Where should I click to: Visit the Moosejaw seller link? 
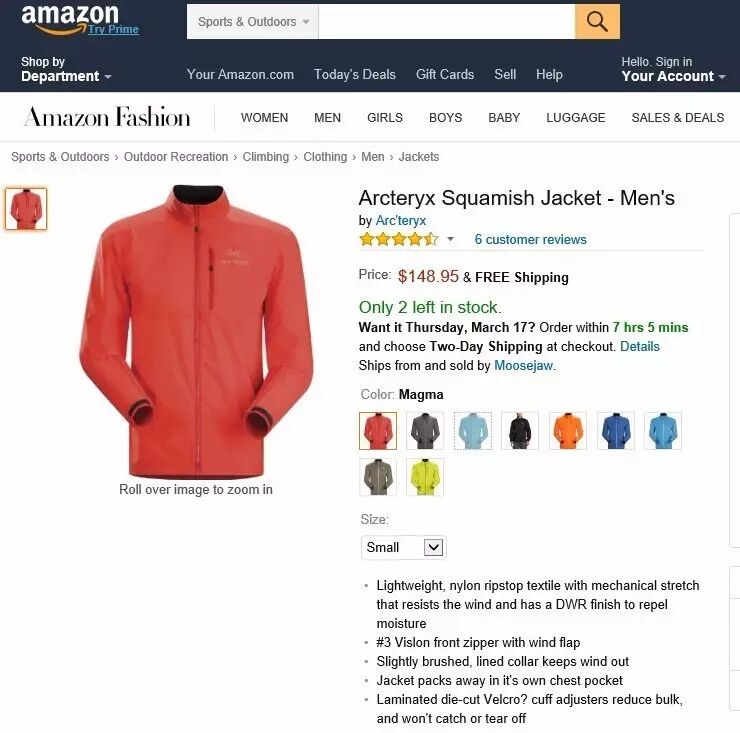click(x=523, y=365)
